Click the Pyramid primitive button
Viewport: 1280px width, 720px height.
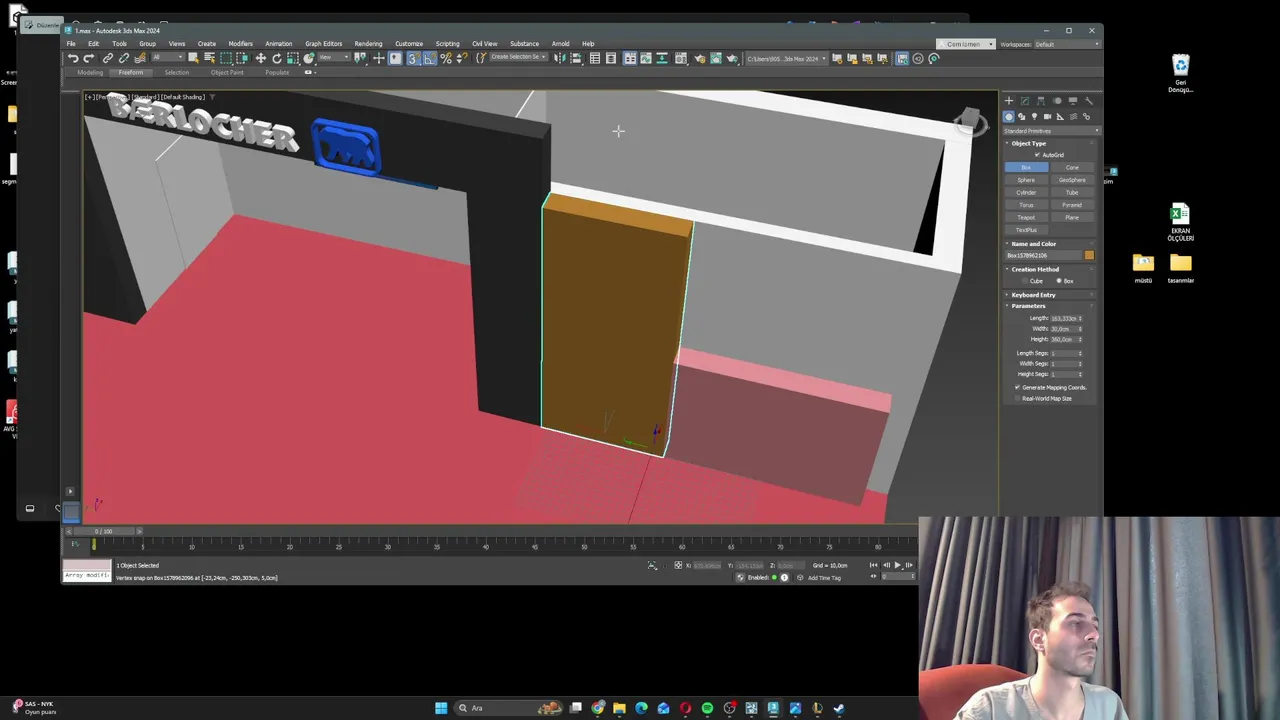[1072, 205]
